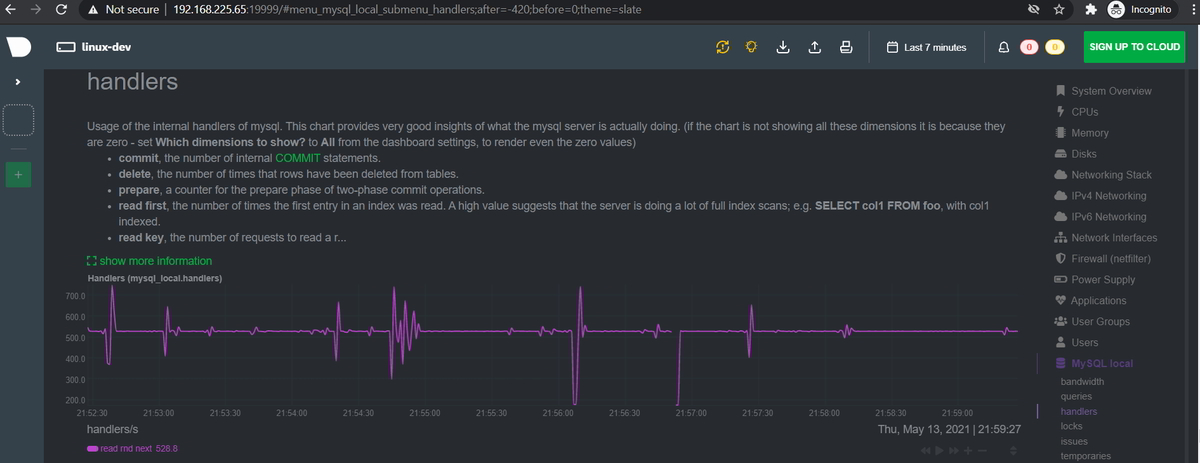Click the upload import snapshot icon
Image resolution: width=1200 pixels, height=463 pixels.
pos(814,47)
